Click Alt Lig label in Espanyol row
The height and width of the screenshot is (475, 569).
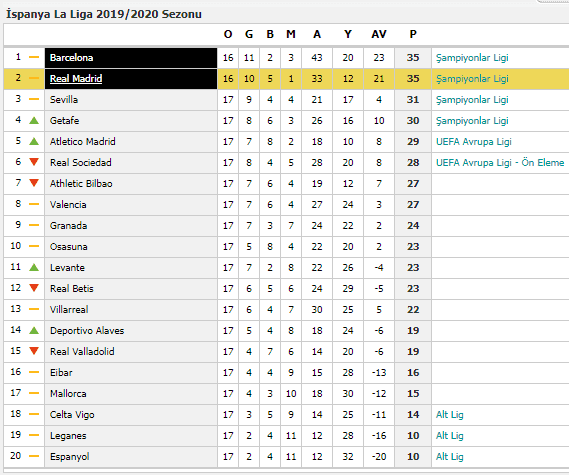point(450,456)
